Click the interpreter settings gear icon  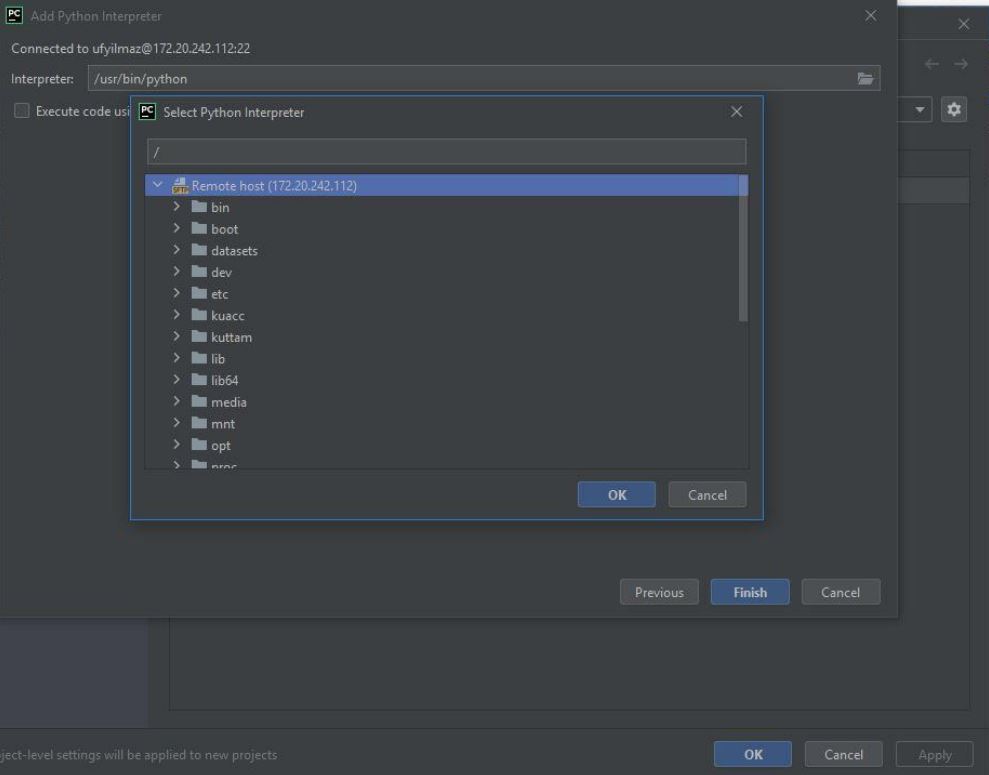(953, 109)
